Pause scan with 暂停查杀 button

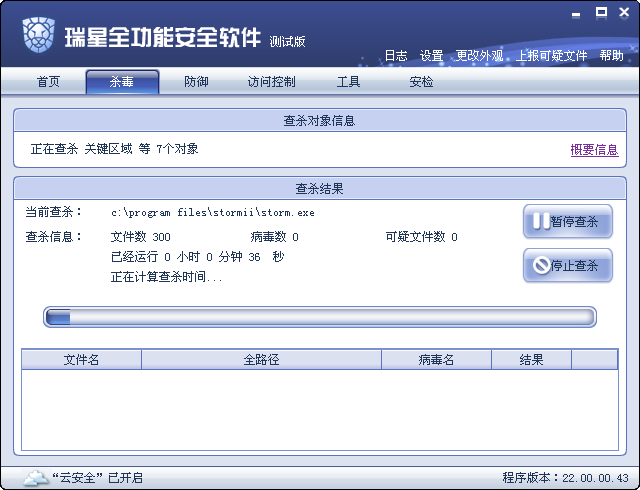tap(568, 221)
